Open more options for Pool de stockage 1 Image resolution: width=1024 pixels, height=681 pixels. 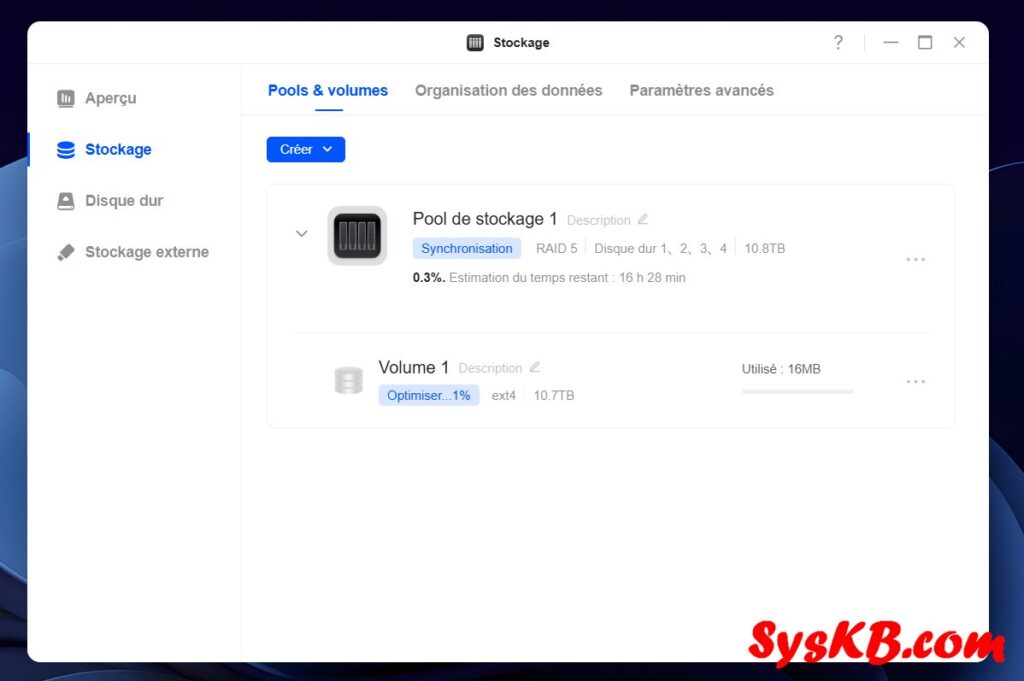pos(916,260)
